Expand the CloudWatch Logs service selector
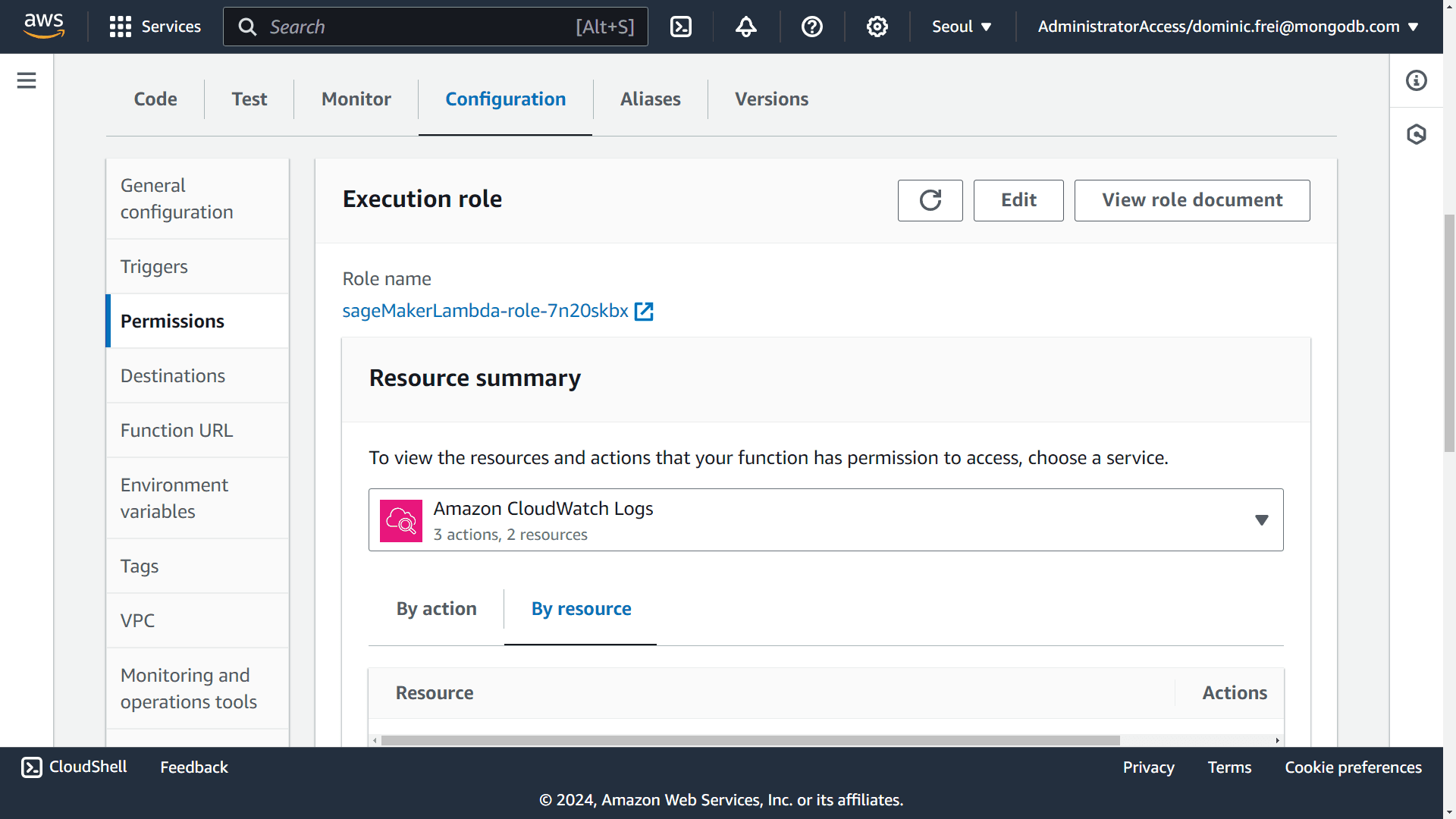The height and width of the screenshot is (819, 1456). 826,520
